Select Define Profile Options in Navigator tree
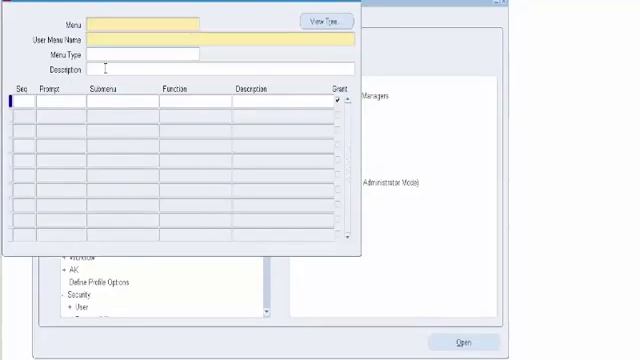Viewport: 640px width, 360px height. pyautogui.click(x=99, y=282)
